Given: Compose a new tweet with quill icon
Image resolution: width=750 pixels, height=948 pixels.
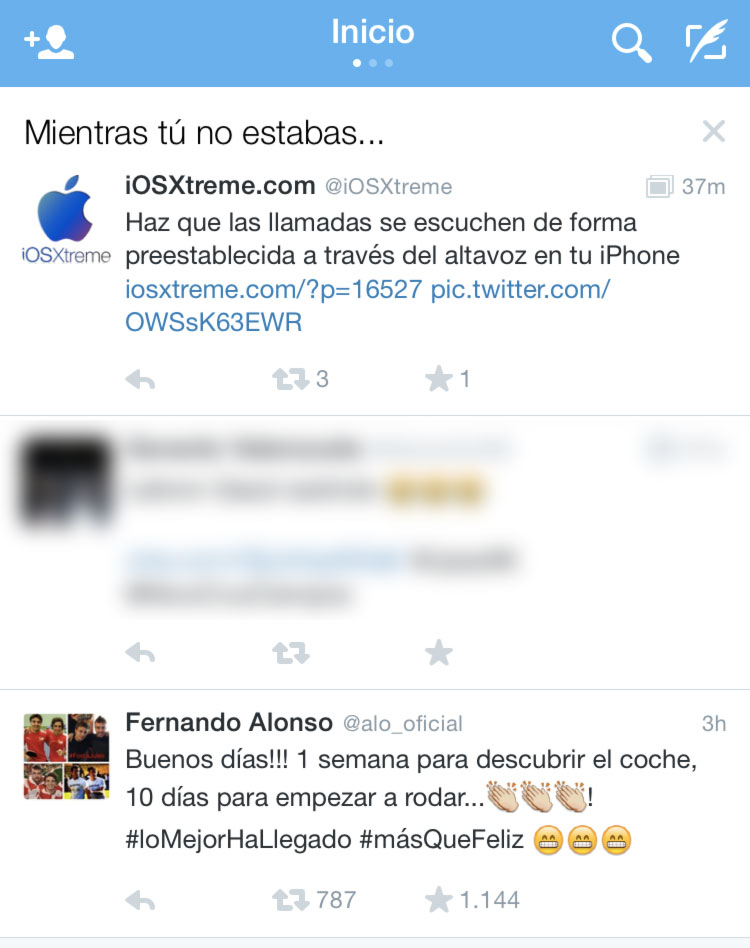Looking at the screenshot, I should click(706, 41).
